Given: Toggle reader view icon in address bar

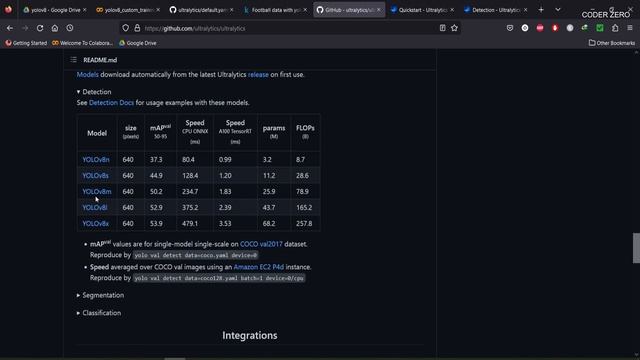Looking at the screenshot, I should click(x=442, y=28).
